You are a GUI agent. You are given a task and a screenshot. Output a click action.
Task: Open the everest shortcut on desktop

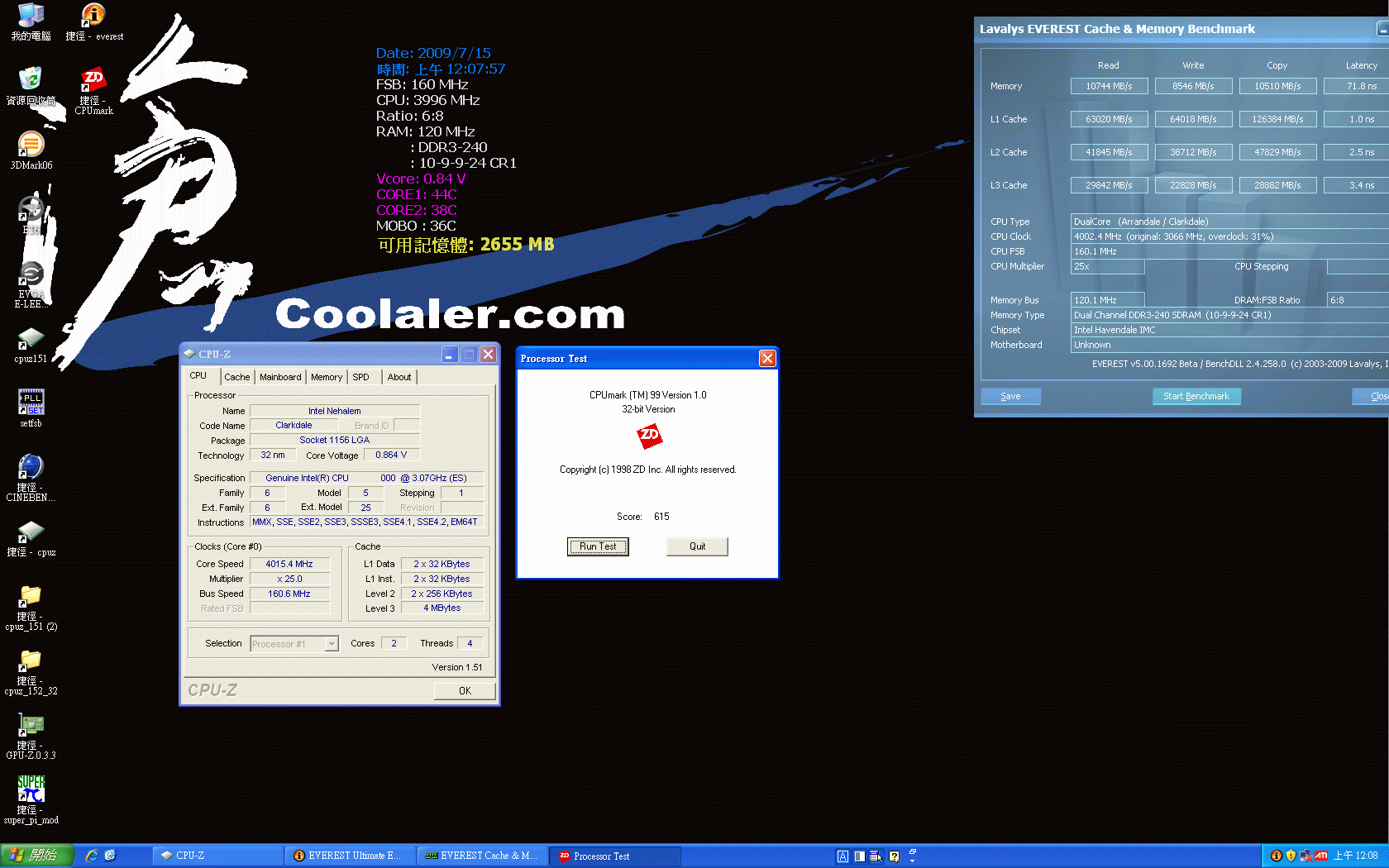[x=93, y=21]
